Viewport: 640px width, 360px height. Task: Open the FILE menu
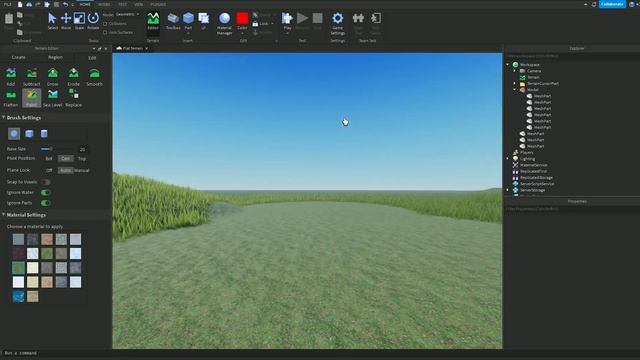7,4
